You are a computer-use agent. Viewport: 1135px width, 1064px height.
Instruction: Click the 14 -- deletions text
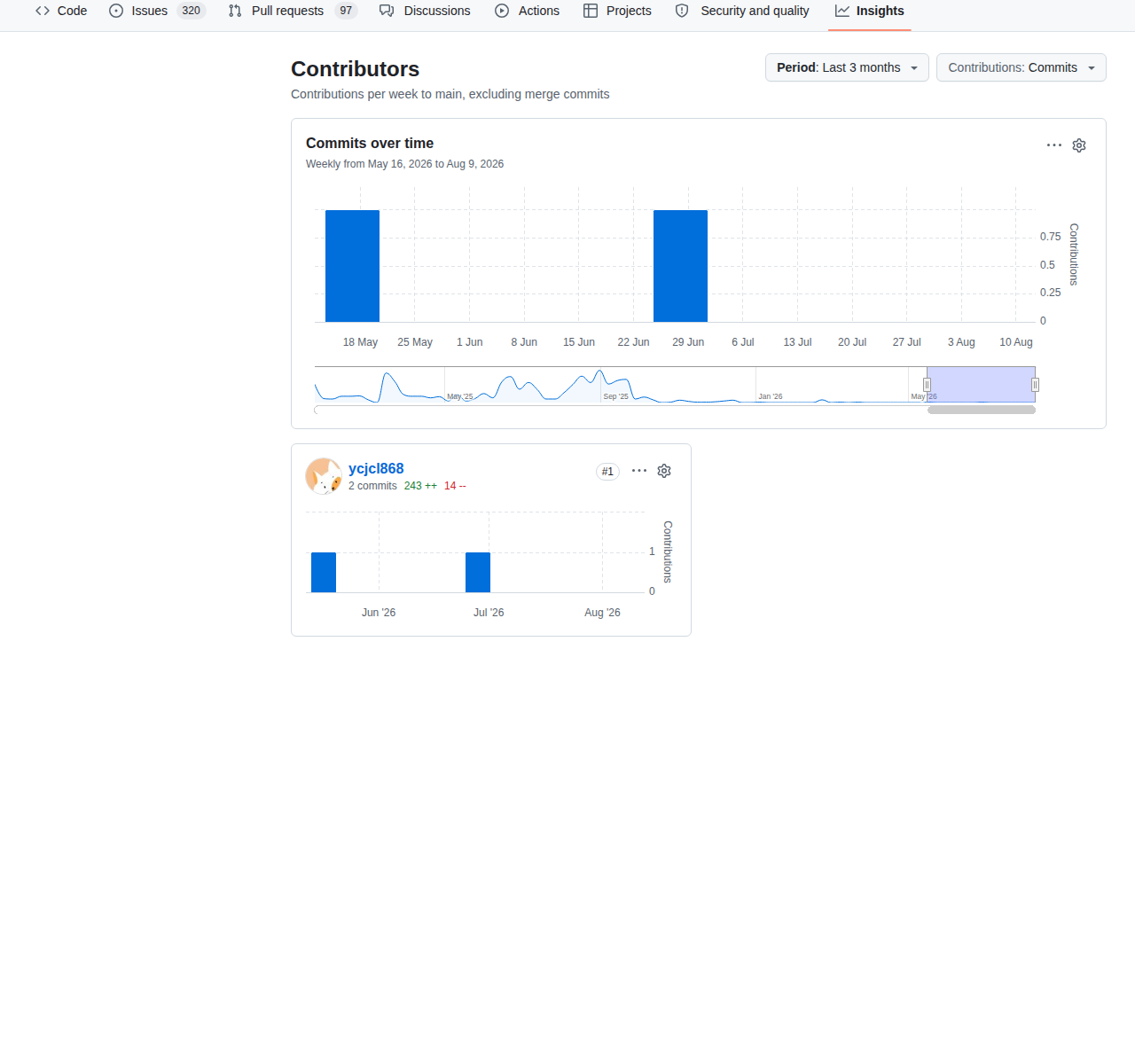coord(455,486)
